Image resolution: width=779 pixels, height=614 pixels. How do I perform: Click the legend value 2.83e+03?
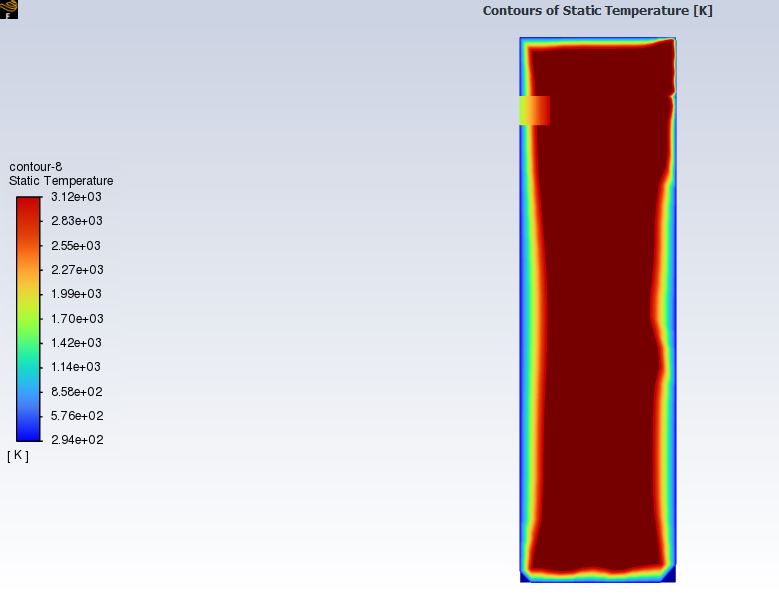[x=77, y=221]
